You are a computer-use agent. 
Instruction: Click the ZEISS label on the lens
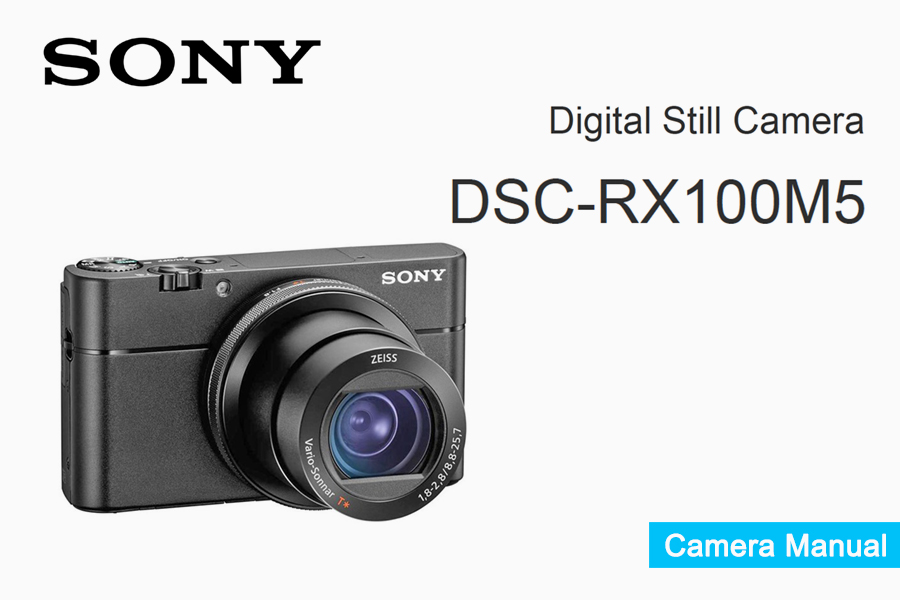tap(384, 359)
